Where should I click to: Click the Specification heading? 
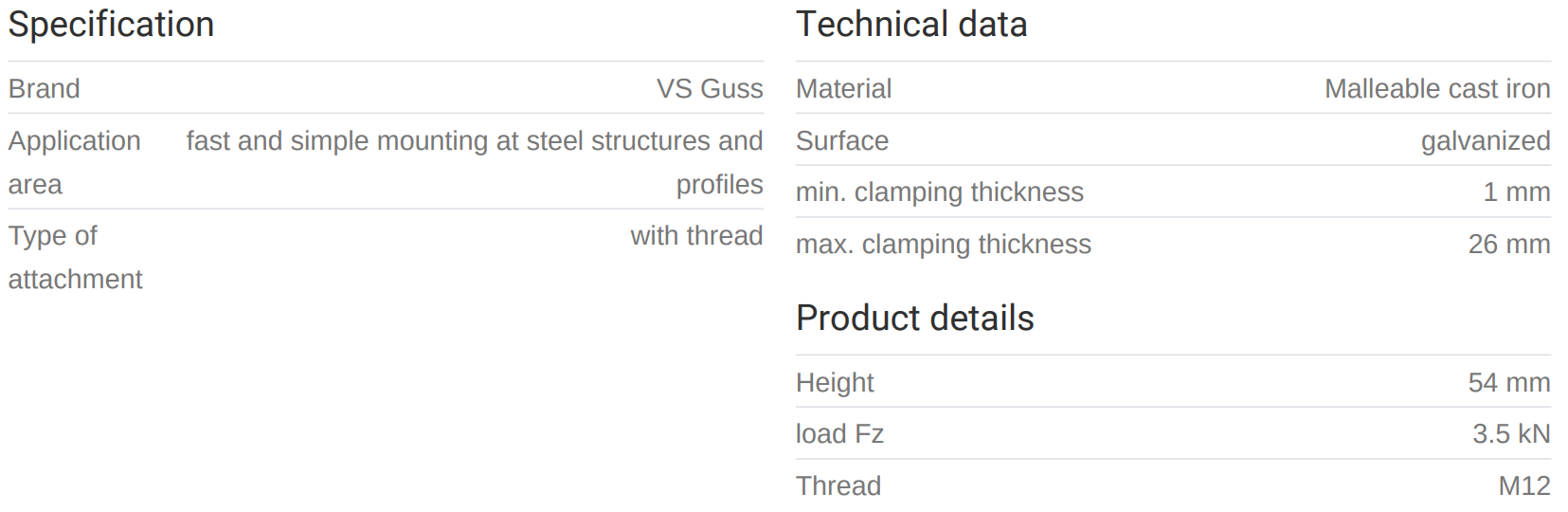[x=111, y=25]
